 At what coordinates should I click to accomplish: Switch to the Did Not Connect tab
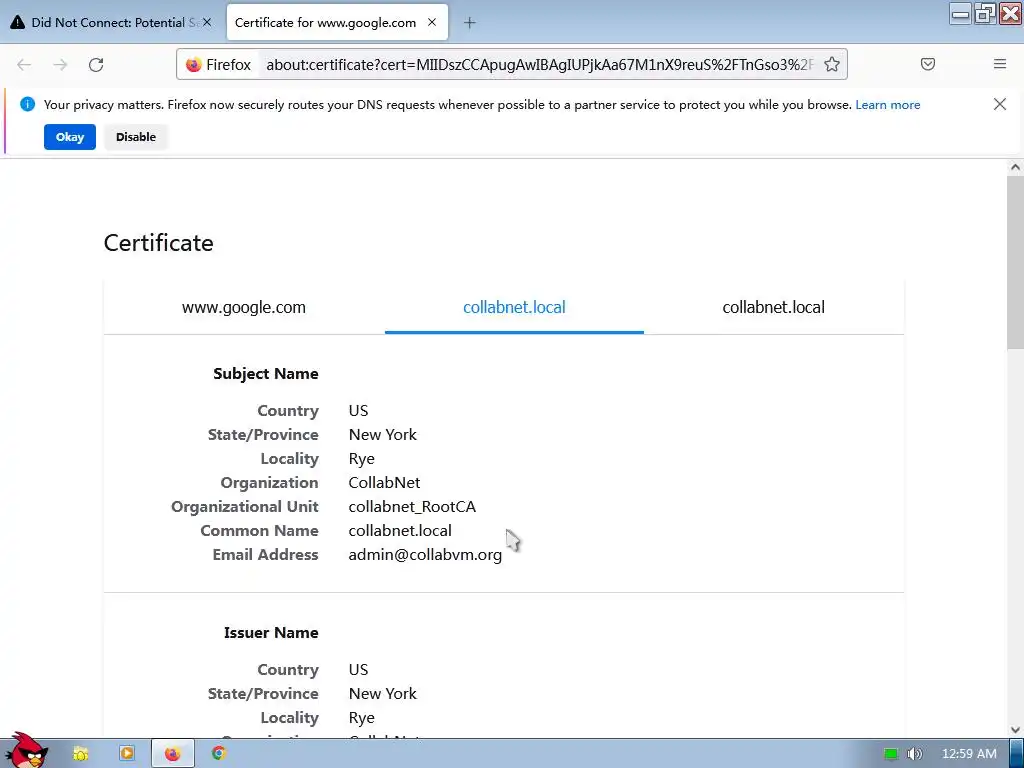pyautogui.click(x=111, y=22)
